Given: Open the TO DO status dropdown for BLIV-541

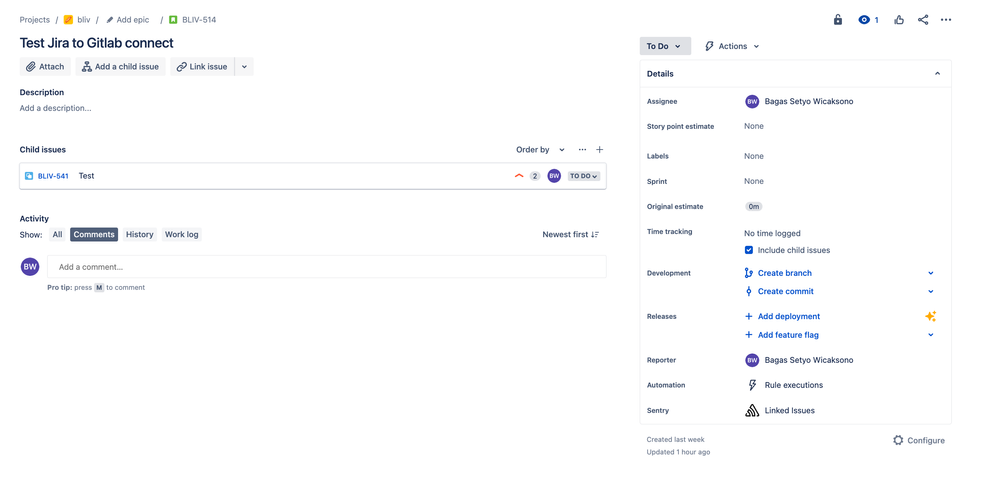Looking at the screenshot, I should click(x=584, y=176).
